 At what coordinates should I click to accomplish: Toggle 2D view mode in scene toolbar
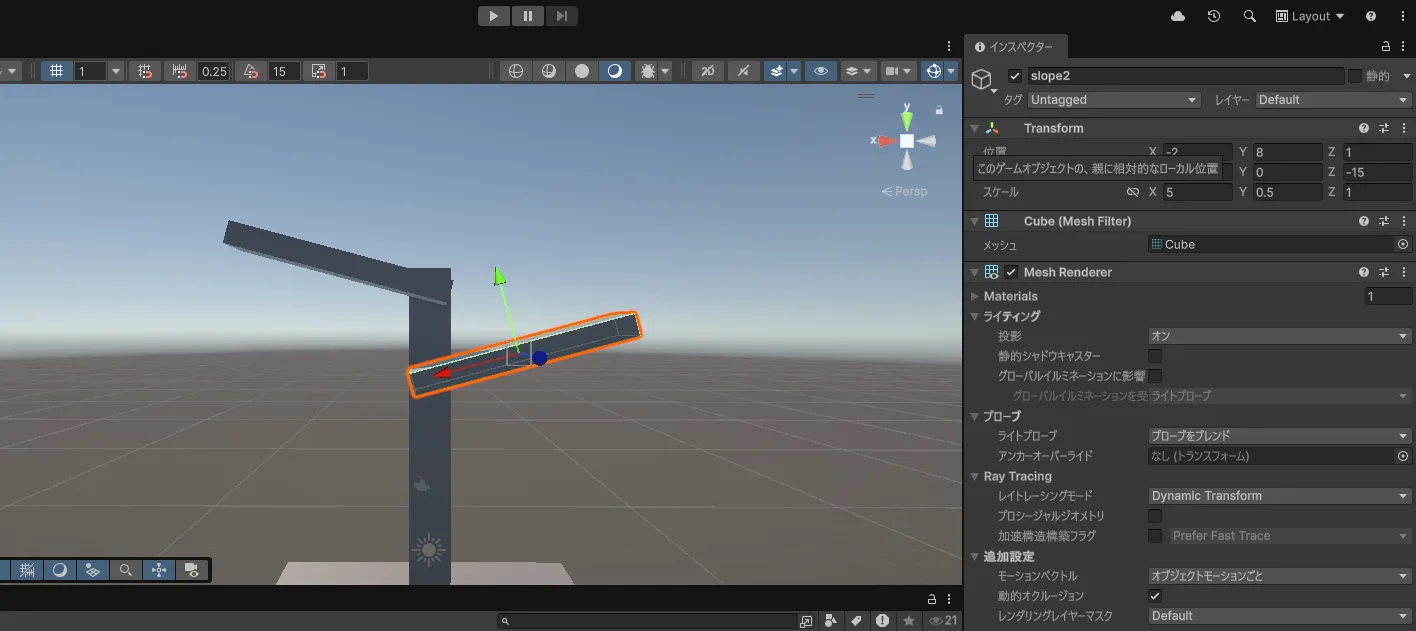[x=707, y=71]
